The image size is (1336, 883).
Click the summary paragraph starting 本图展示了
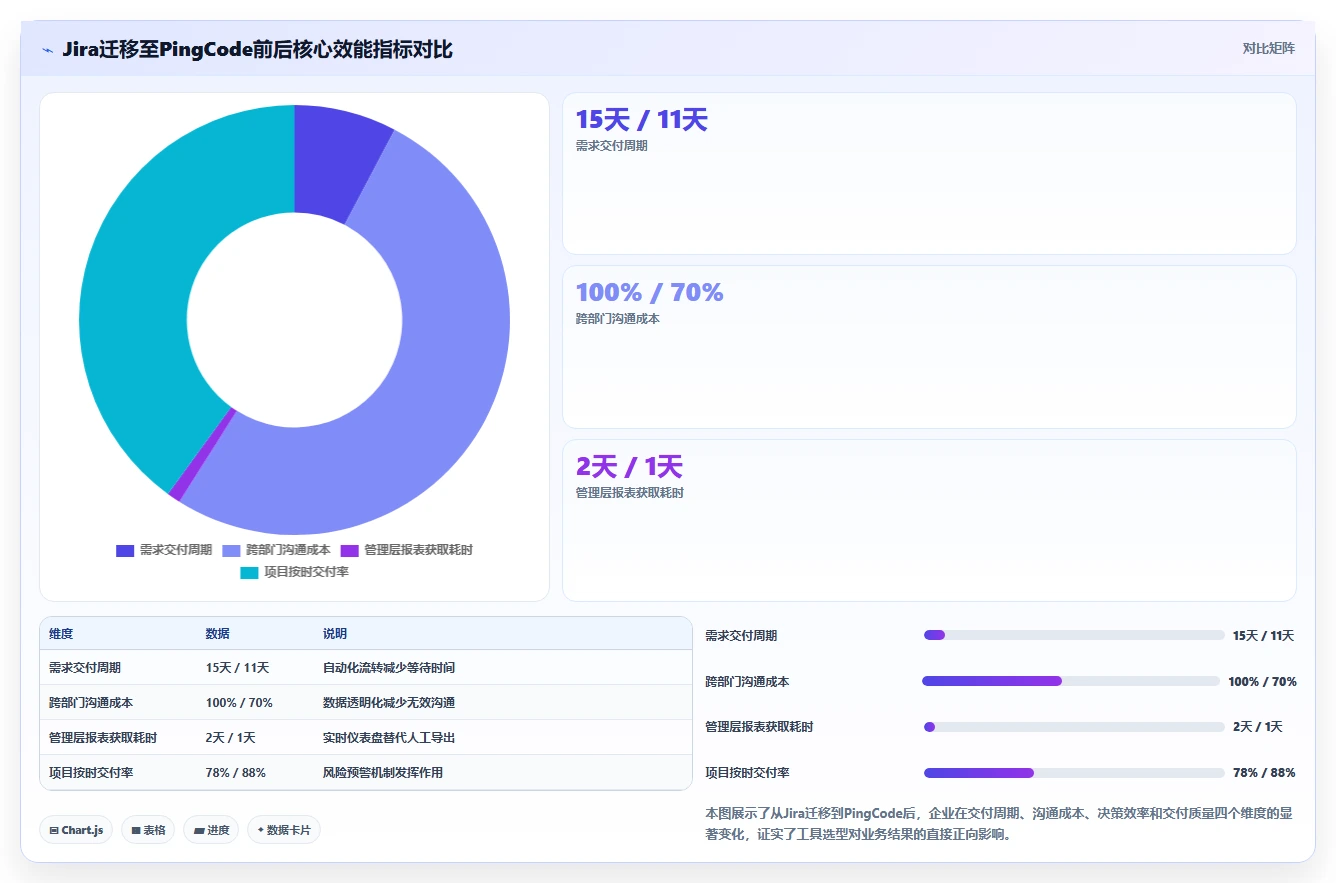tap(998, 824)
